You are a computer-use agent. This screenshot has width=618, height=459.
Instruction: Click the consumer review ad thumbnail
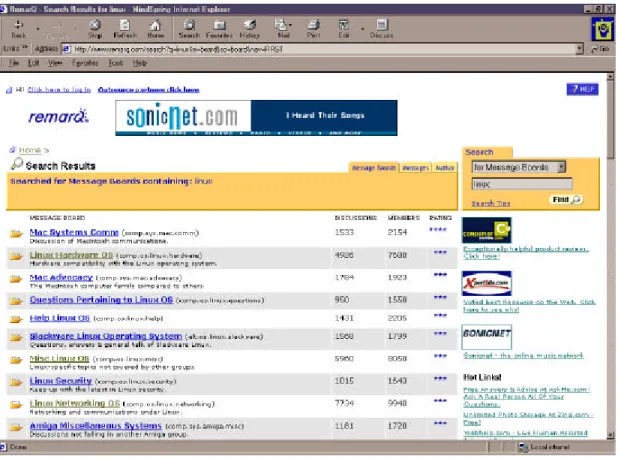tap(487, 230)
